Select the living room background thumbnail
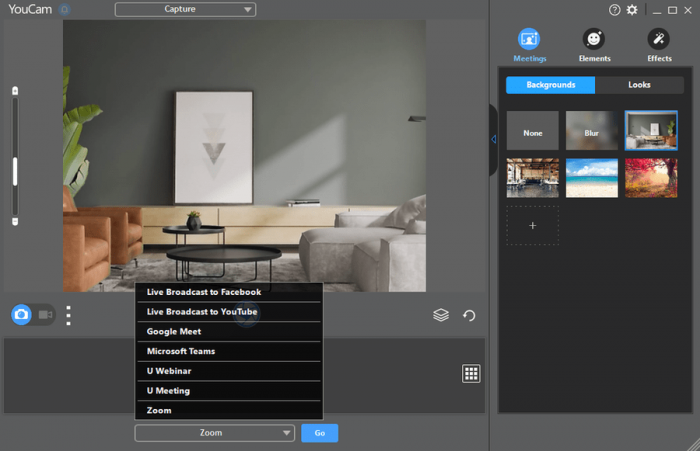 651,130
